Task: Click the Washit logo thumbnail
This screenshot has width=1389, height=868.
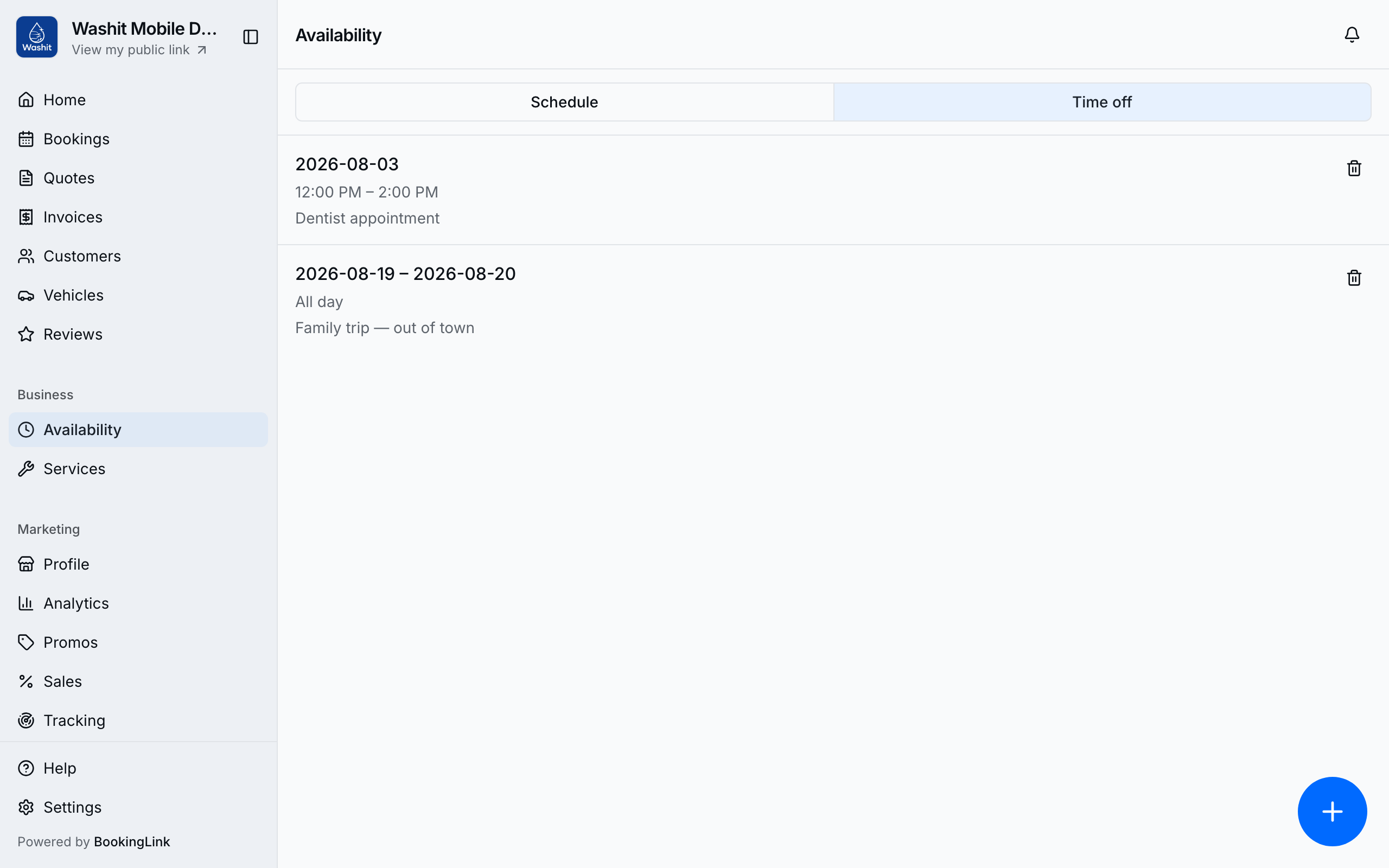Action: pos(37,37)
